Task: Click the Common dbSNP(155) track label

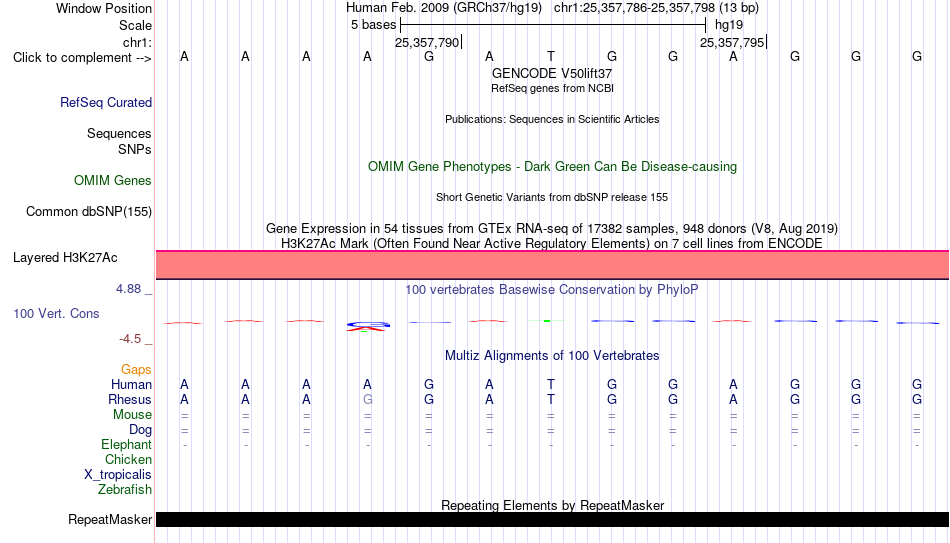Action: pos(88,212)
